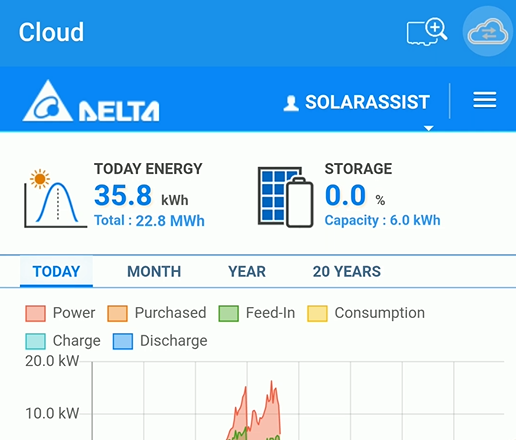Click the red power peak on chart

click(271, 383)
